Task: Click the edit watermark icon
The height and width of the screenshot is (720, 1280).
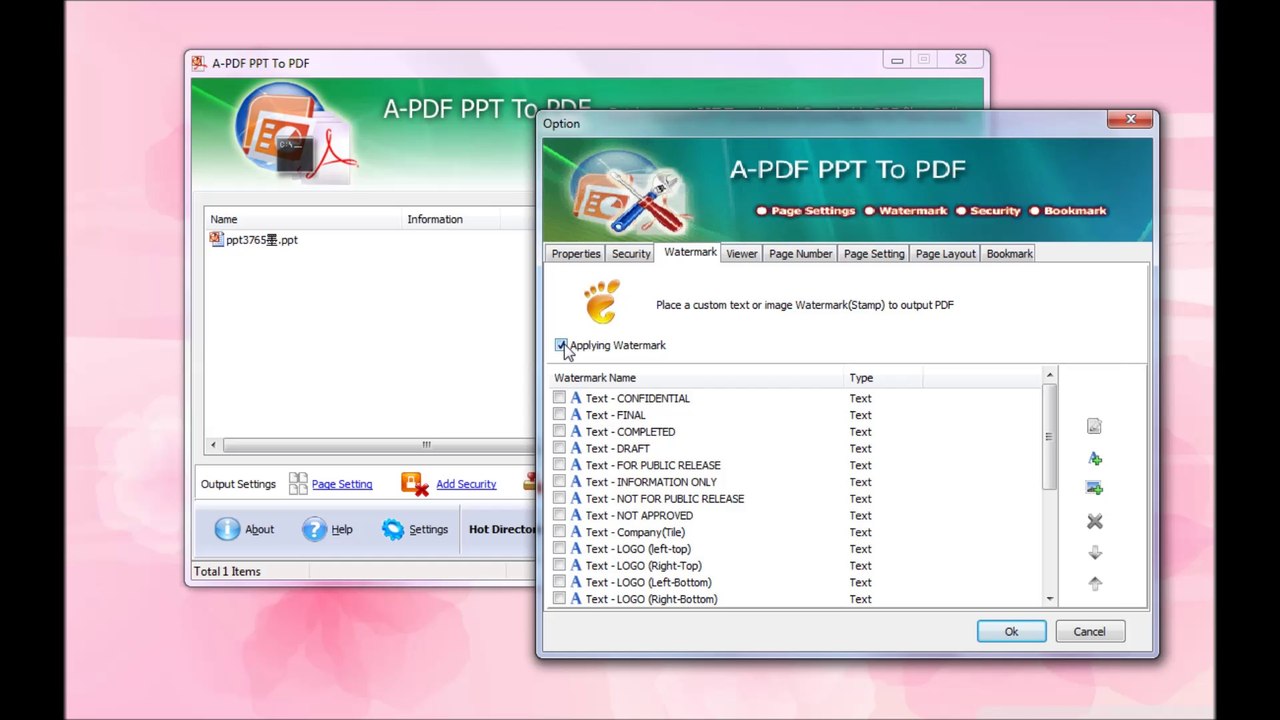Action: (1094, 427)
